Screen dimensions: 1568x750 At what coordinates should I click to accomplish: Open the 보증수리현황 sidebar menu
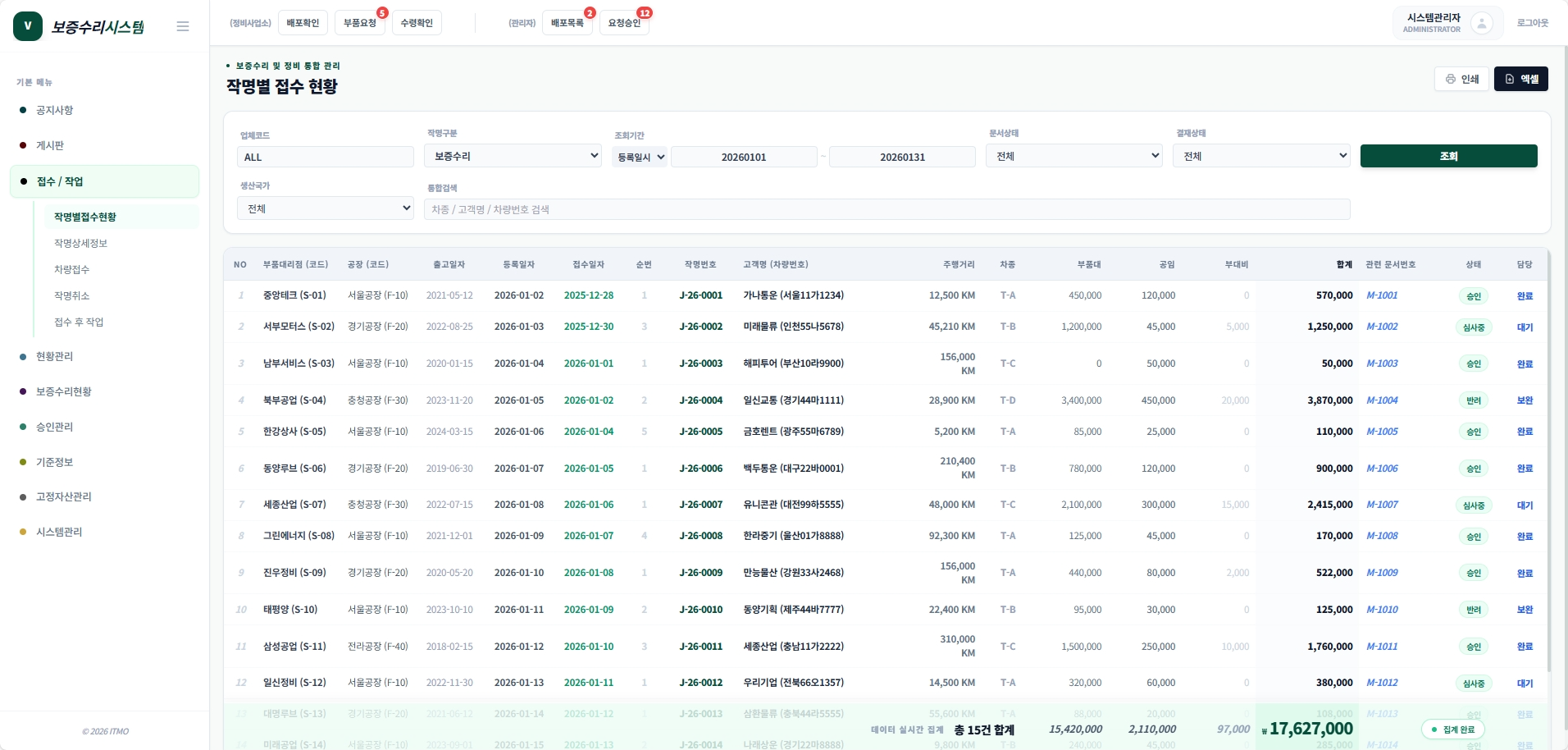[64, 391]
